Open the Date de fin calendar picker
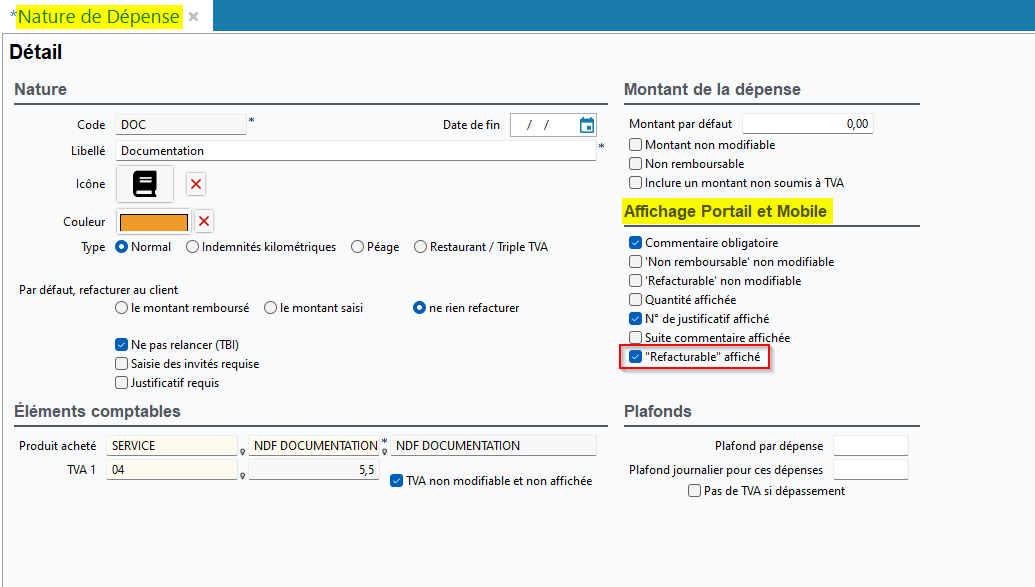1035x587 pixels. coord(587,125)
